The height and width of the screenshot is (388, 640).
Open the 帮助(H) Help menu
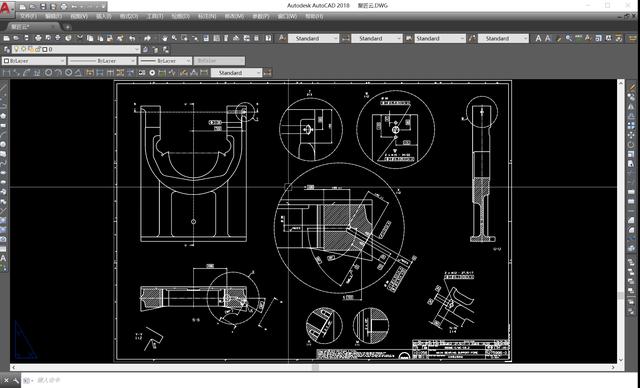click(314, 16)
